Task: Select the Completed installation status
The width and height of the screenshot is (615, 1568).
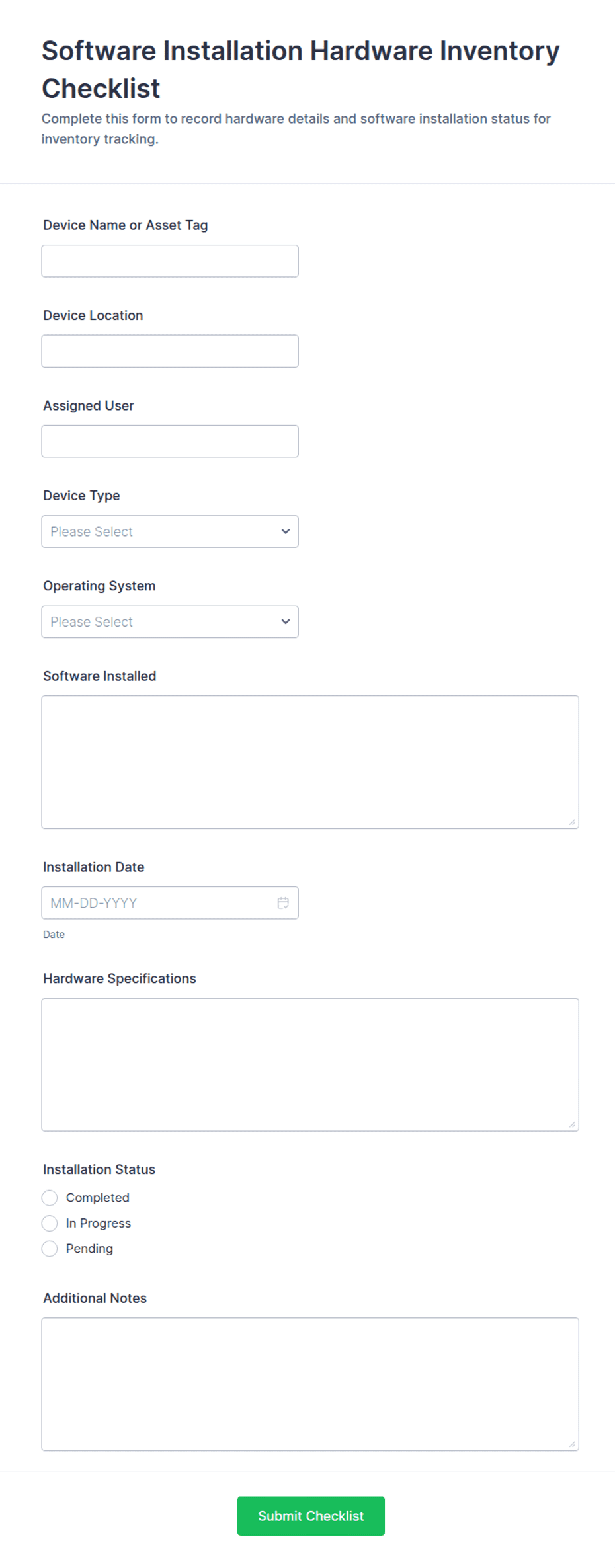Action: (x=50, y=1197)
